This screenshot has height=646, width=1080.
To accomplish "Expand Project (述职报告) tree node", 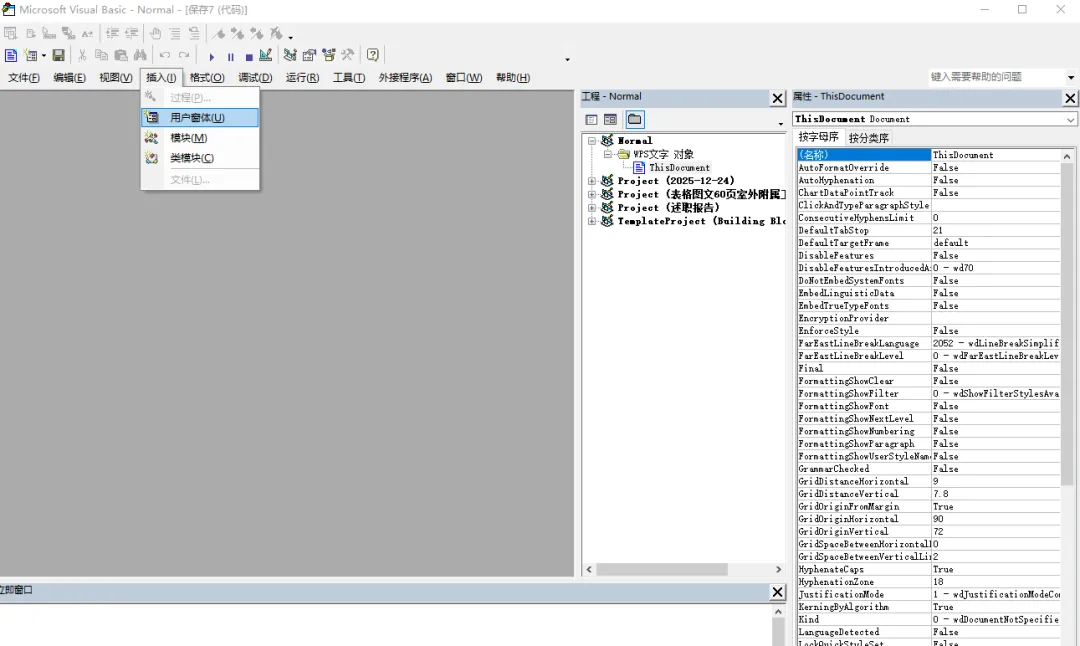I will click(x=592, y=208).
